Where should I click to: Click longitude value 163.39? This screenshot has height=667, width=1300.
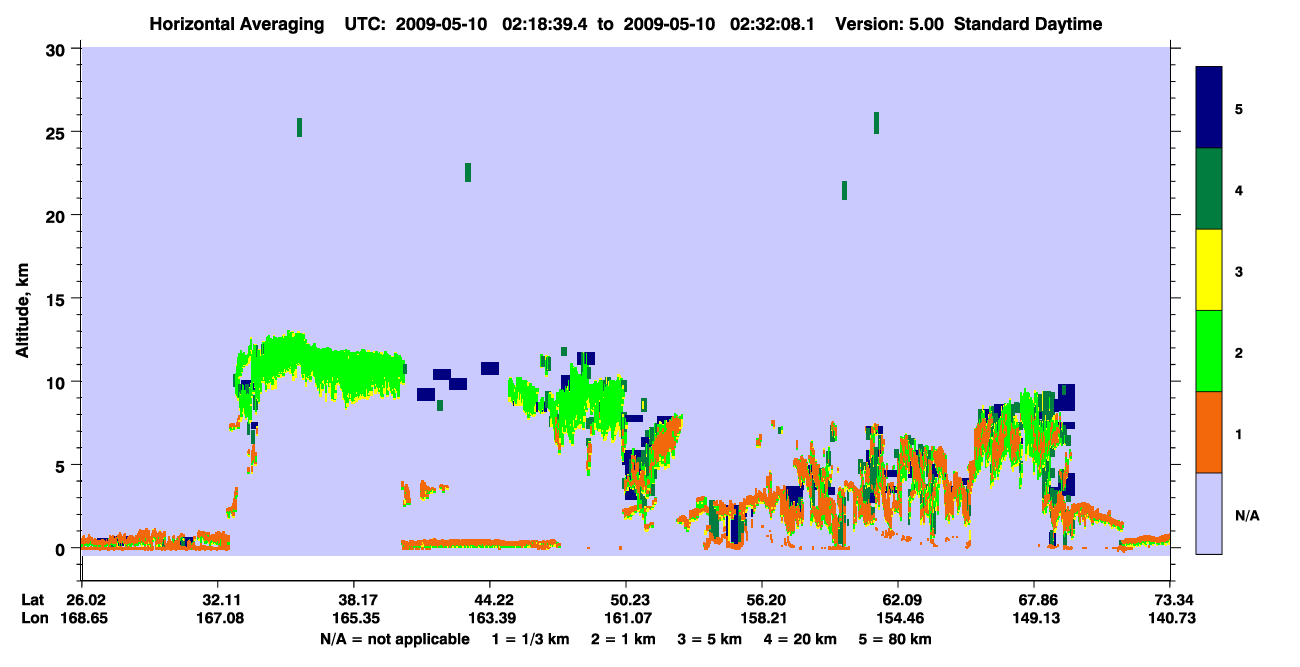pos(493,618)
